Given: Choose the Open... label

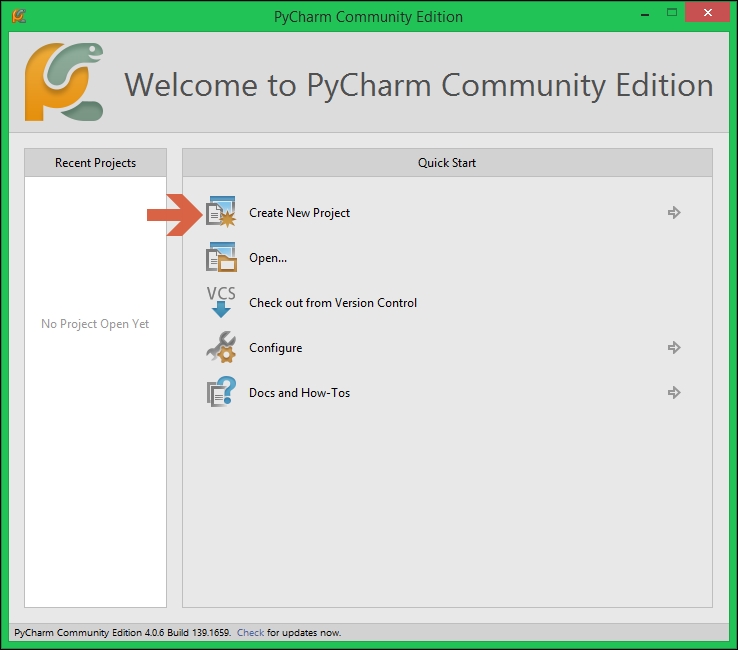Looking at the screenshot, I should 268,258.
